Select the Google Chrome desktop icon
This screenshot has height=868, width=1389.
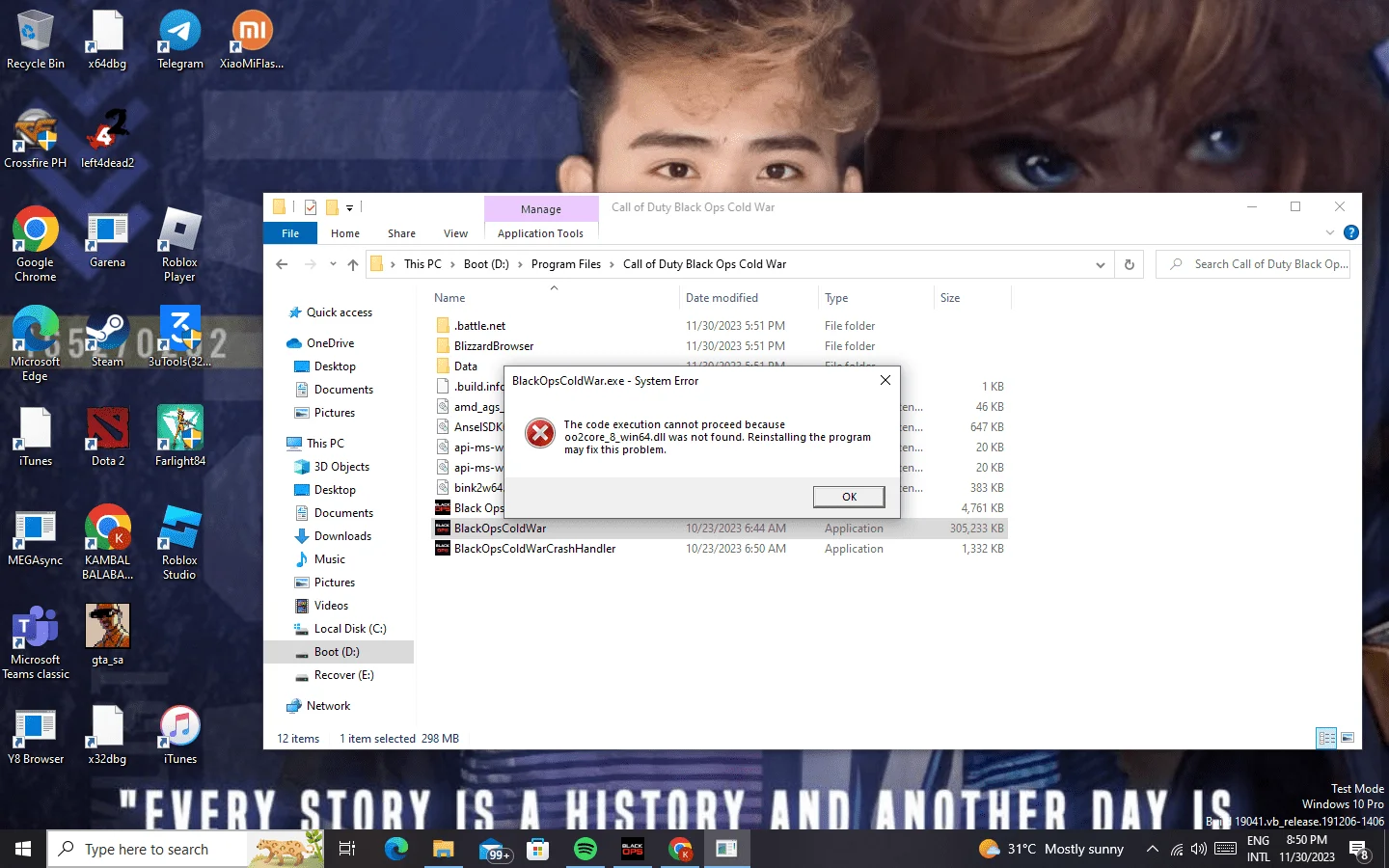tap(36, 245)
